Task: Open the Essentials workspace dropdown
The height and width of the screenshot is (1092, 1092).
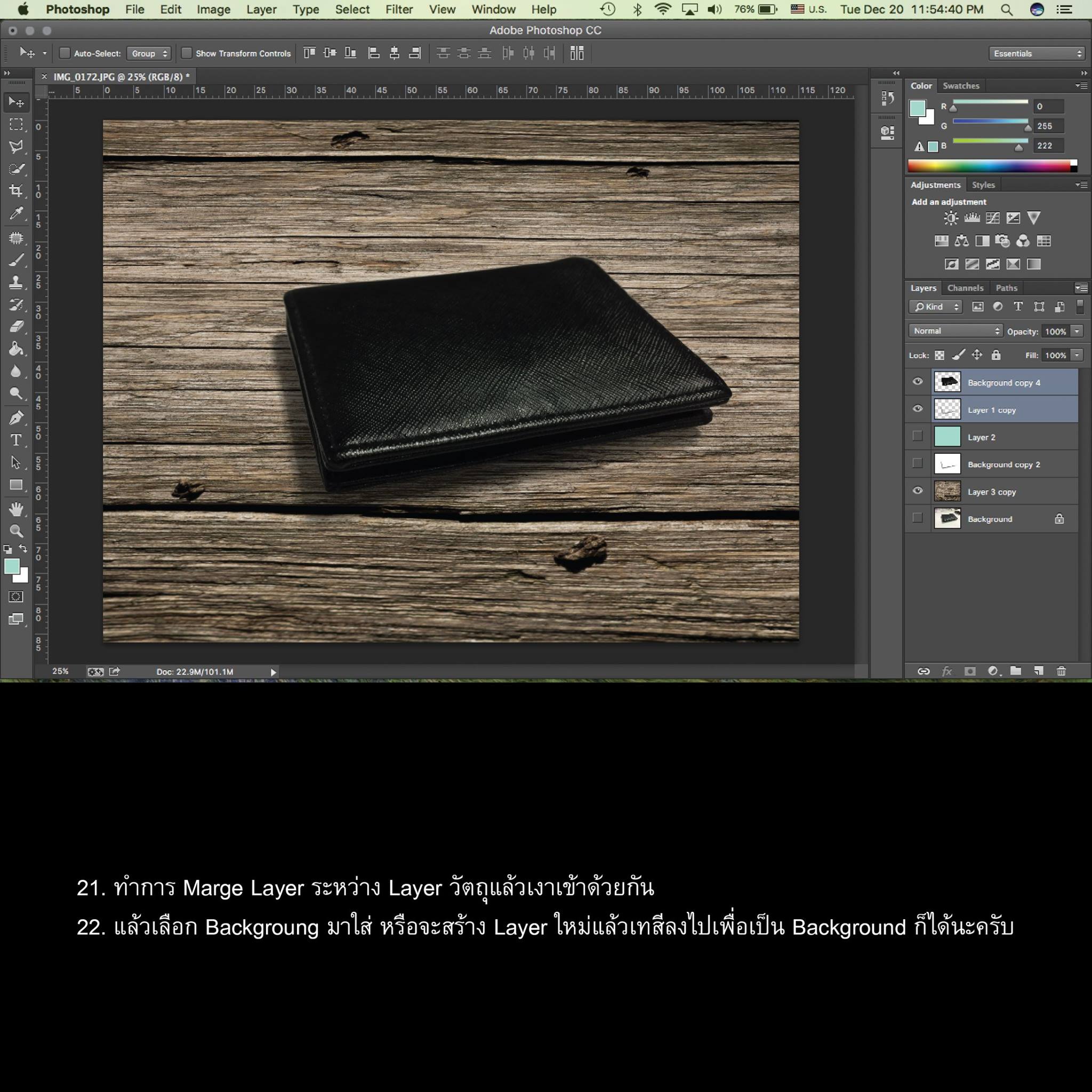Action: [1037, 53]
